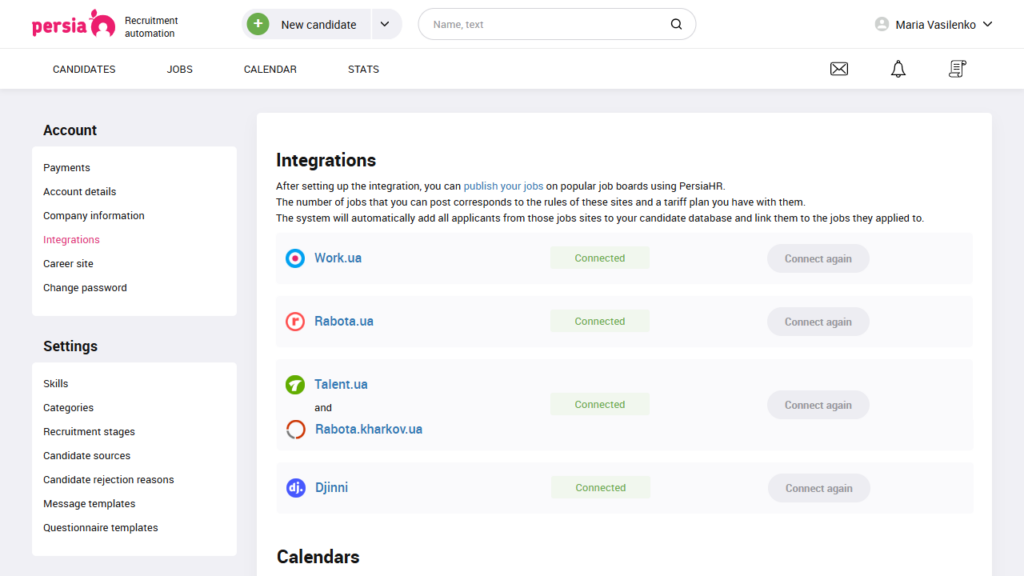This screenshot has width=1024, height=576.
Task: Click Connect again for Talent.ua
Action: [x=818, y=405]
